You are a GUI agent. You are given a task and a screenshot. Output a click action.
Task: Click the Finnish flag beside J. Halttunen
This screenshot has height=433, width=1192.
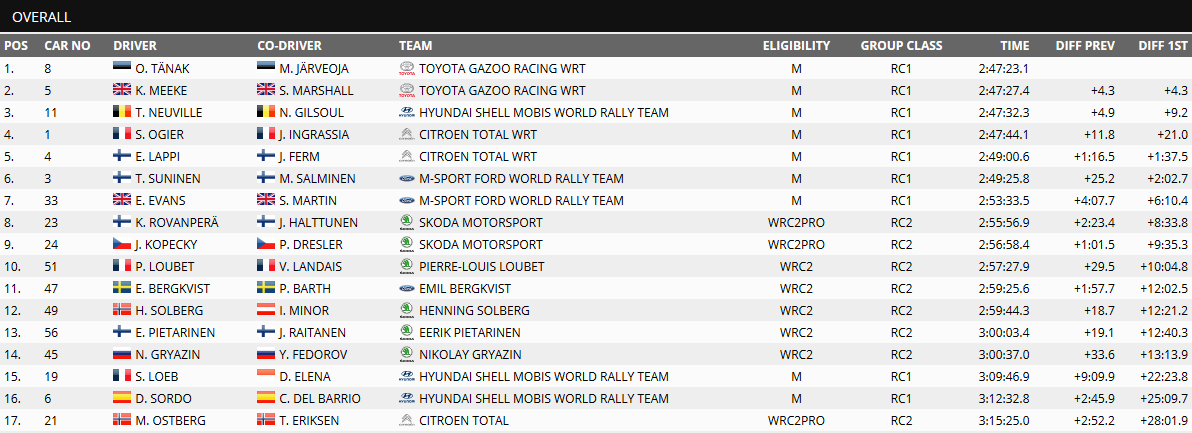pyautogui.click(x=266, y=223)
